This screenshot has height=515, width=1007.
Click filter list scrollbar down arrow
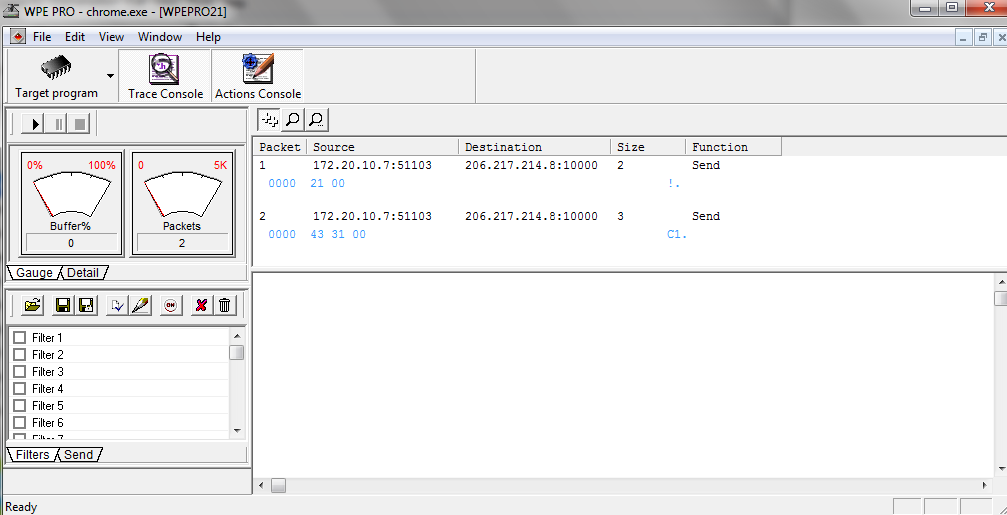236,429
